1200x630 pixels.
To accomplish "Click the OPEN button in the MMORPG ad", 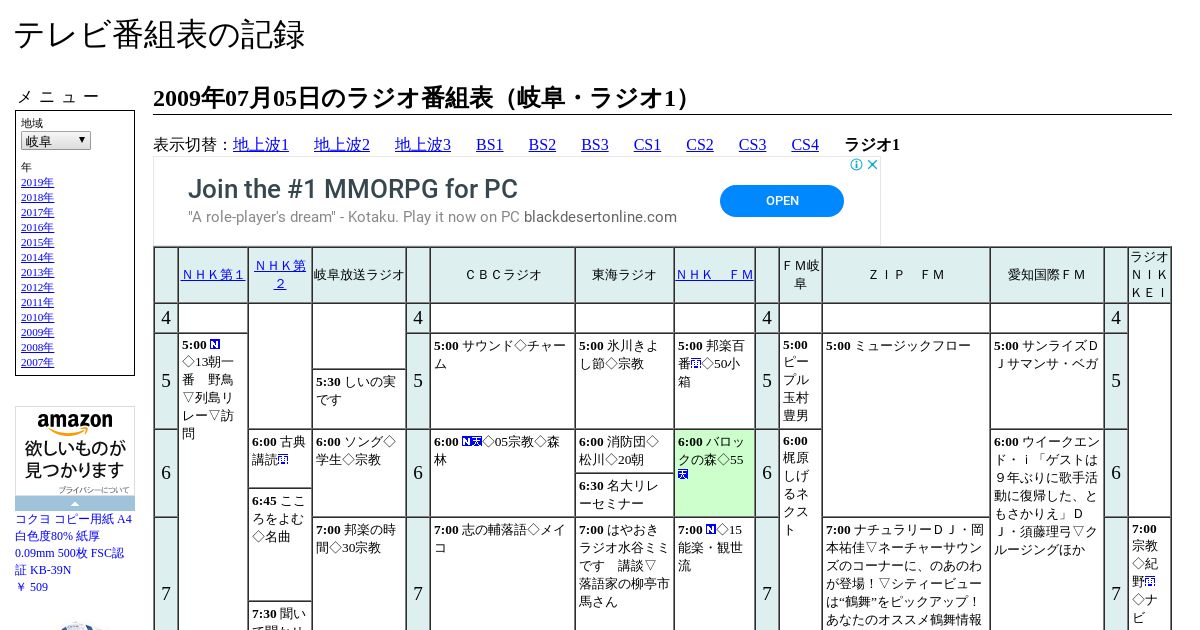I will tap(782, 201).
